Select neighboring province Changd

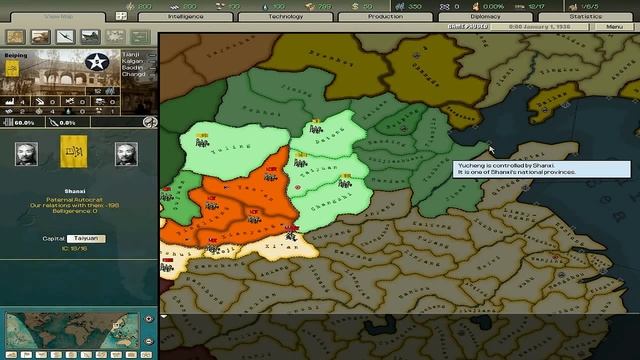[x=133, y=74]
